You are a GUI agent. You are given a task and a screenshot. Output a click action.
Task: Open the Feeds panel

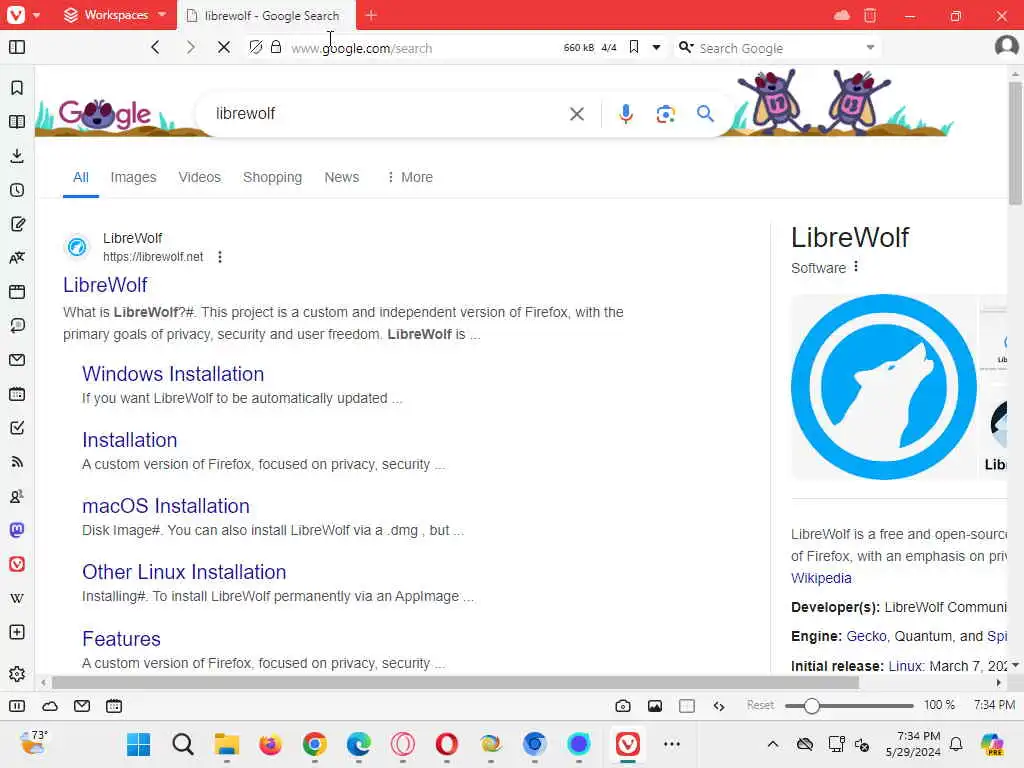(17, 462)
